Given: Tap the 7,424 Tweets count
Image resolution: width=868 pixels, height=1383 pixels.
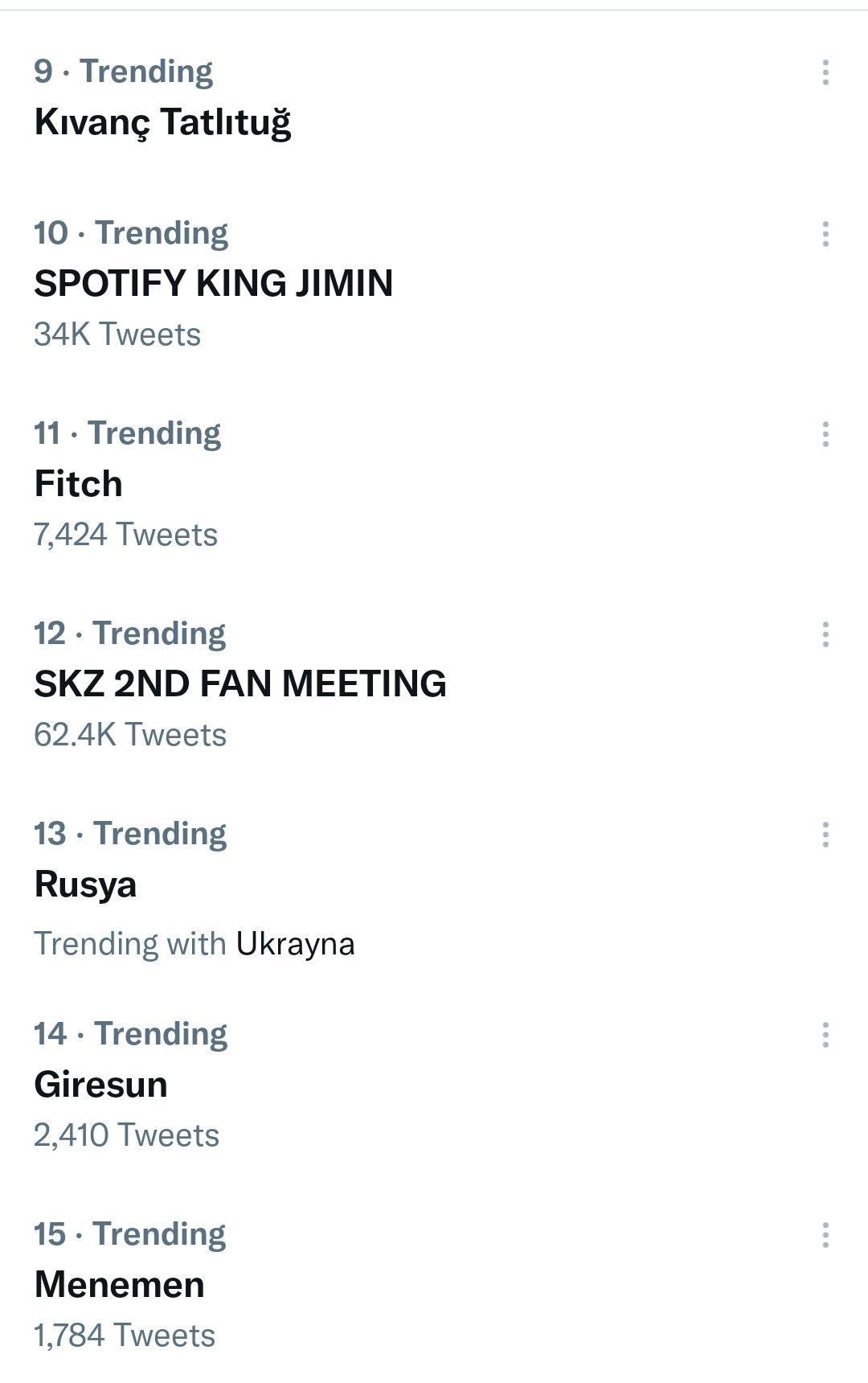Looking at the screenshot, I should [125, 535].
